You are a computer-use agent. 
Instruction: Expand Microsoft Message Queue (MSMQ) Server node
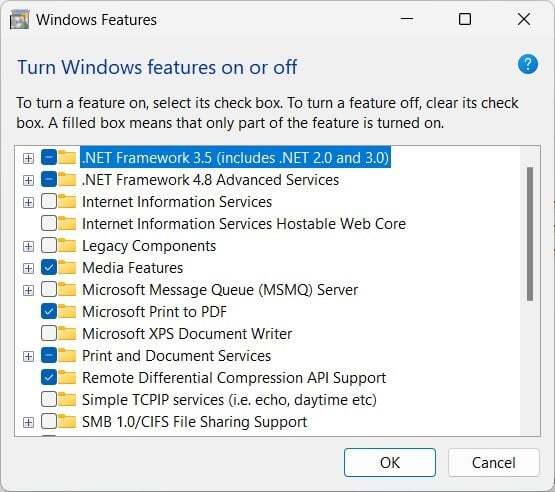(28, 290)
